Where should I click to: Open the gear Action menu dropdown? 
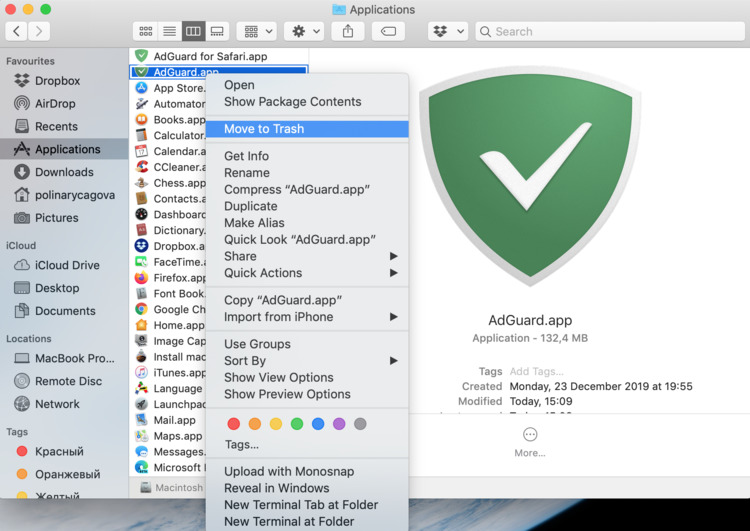[304, 32]
